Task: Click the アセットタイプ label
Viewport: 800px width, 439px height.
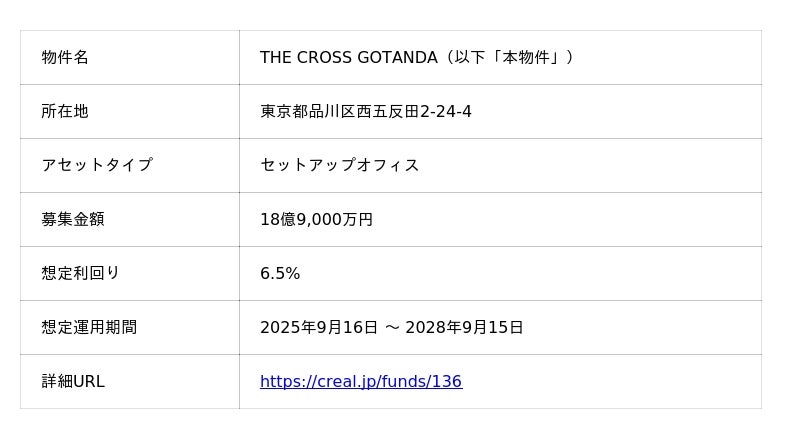Action: coord(97,165)
